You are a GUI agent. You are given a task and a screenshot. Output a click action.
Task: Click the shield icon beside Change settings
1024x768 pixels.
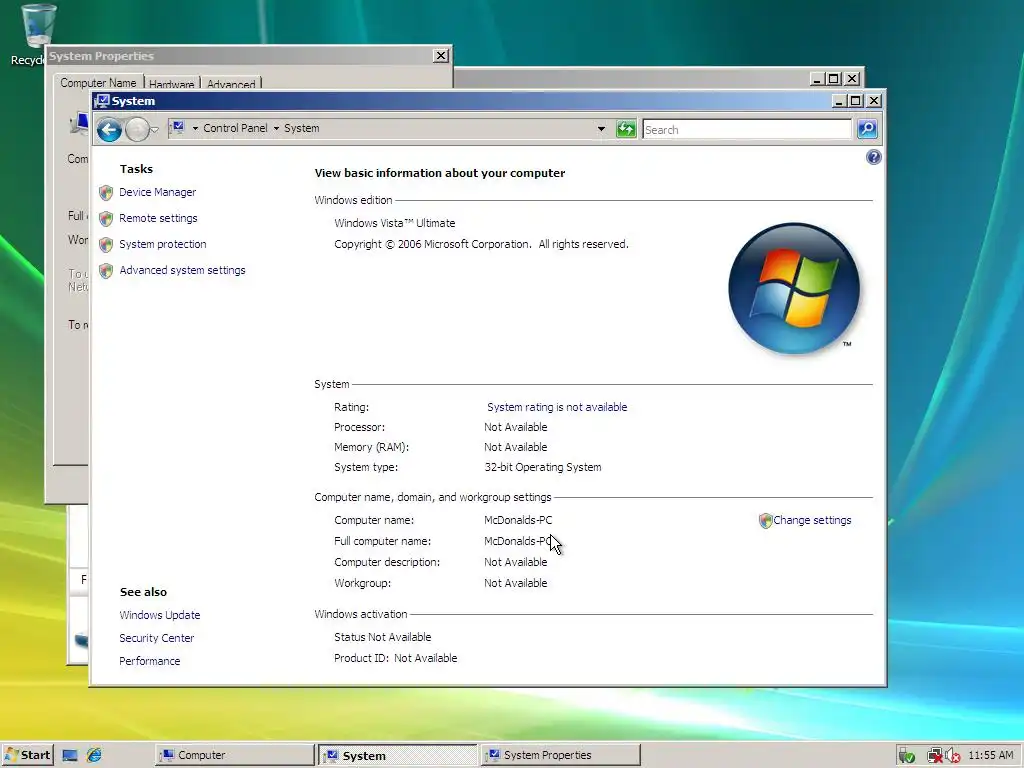click(x=765, y=520)
